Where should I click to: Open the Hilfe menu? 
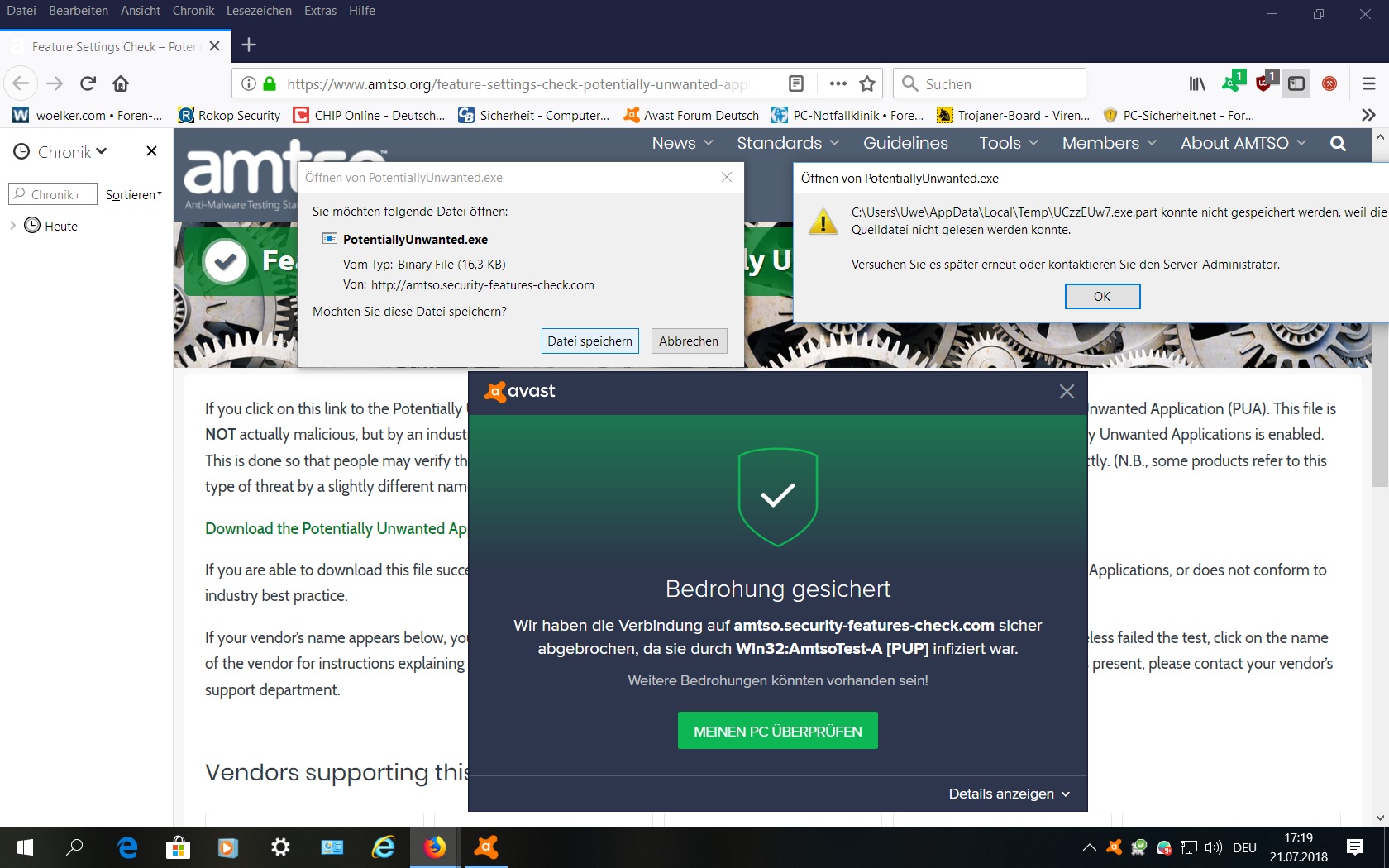pyautogui.click(x=361, y=11)
